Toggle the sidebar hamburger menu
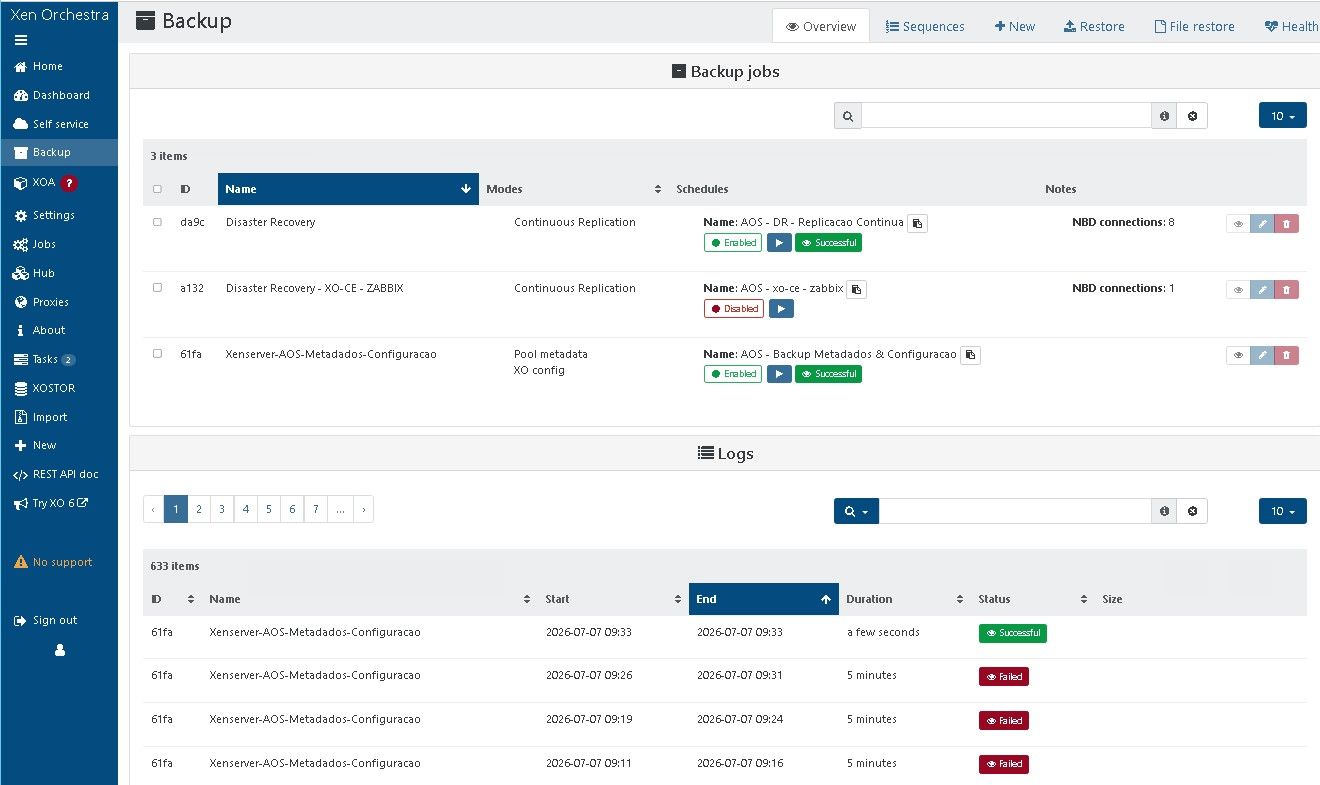This screenshot has width=1320, height=785. click(x=21, y=40)
